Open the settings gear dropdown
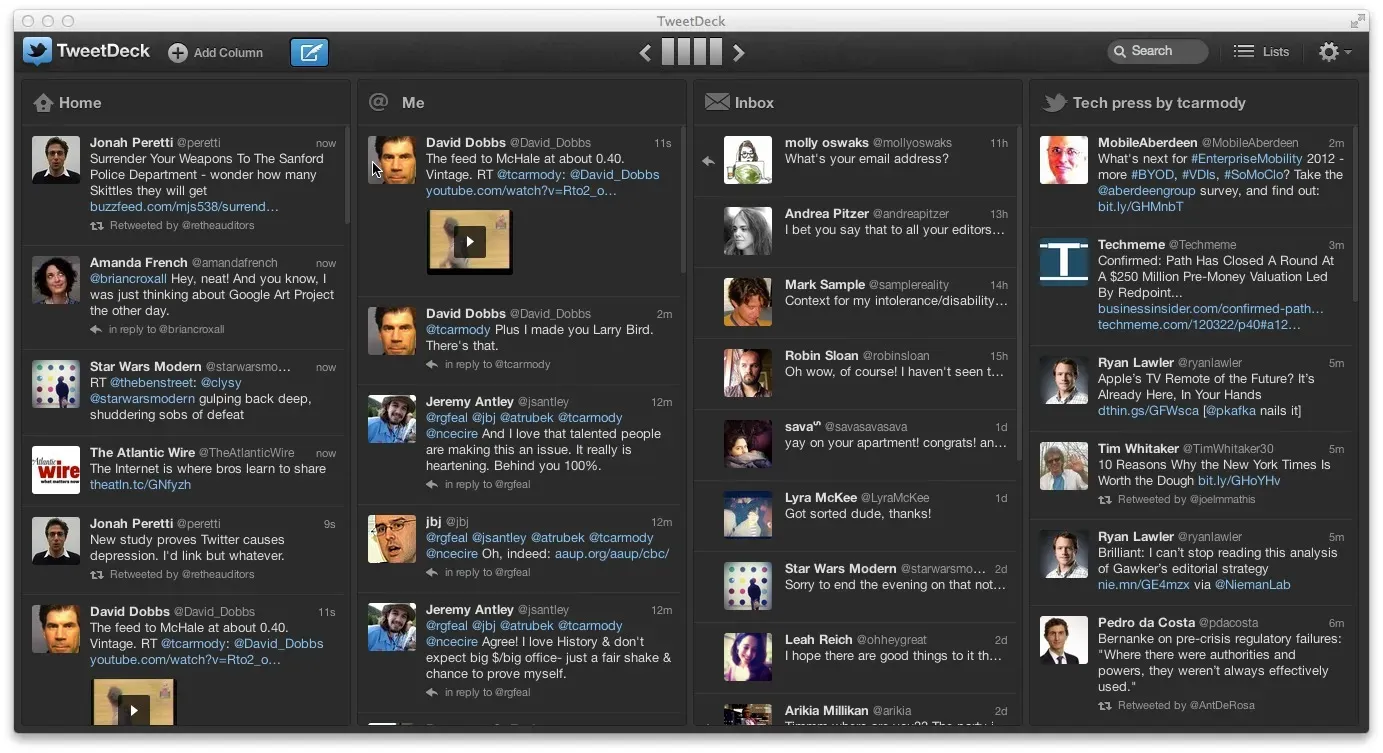Viewport: 1383px width, 753px height. click(1334, 52)
